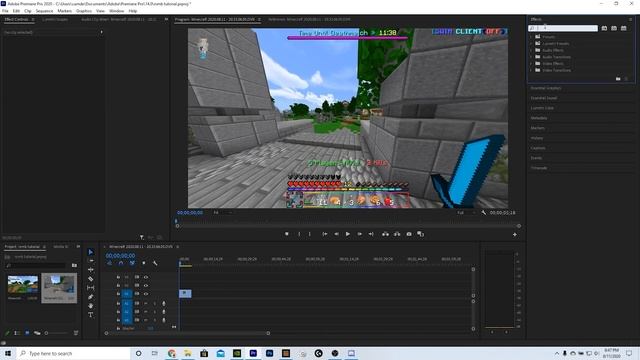Open the Essential Graphics panel
The width and height of the screenshot is (640, 360).
point(546,88)
